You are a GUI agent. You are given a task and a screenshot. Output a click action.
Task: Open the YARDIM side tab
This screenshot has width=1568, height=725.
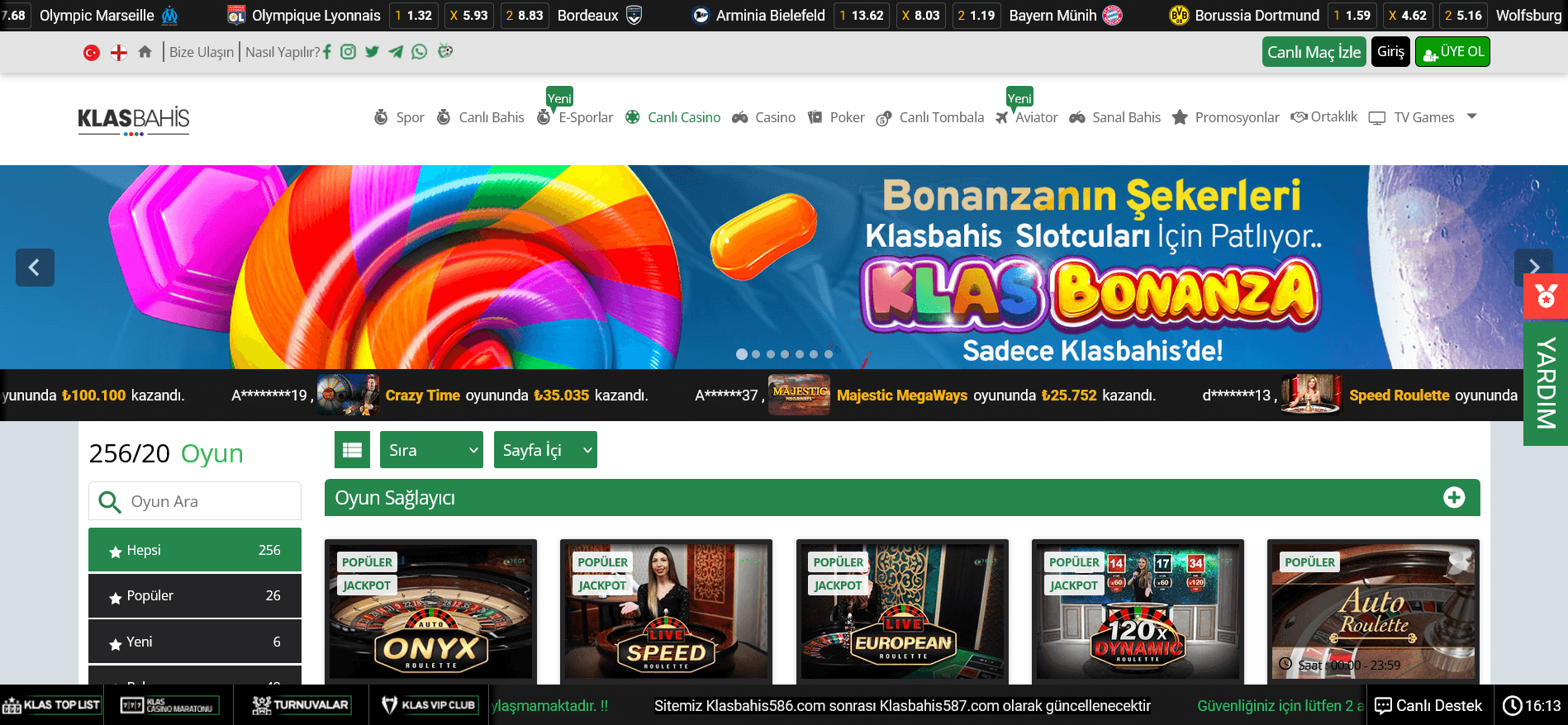(1546, 383)
